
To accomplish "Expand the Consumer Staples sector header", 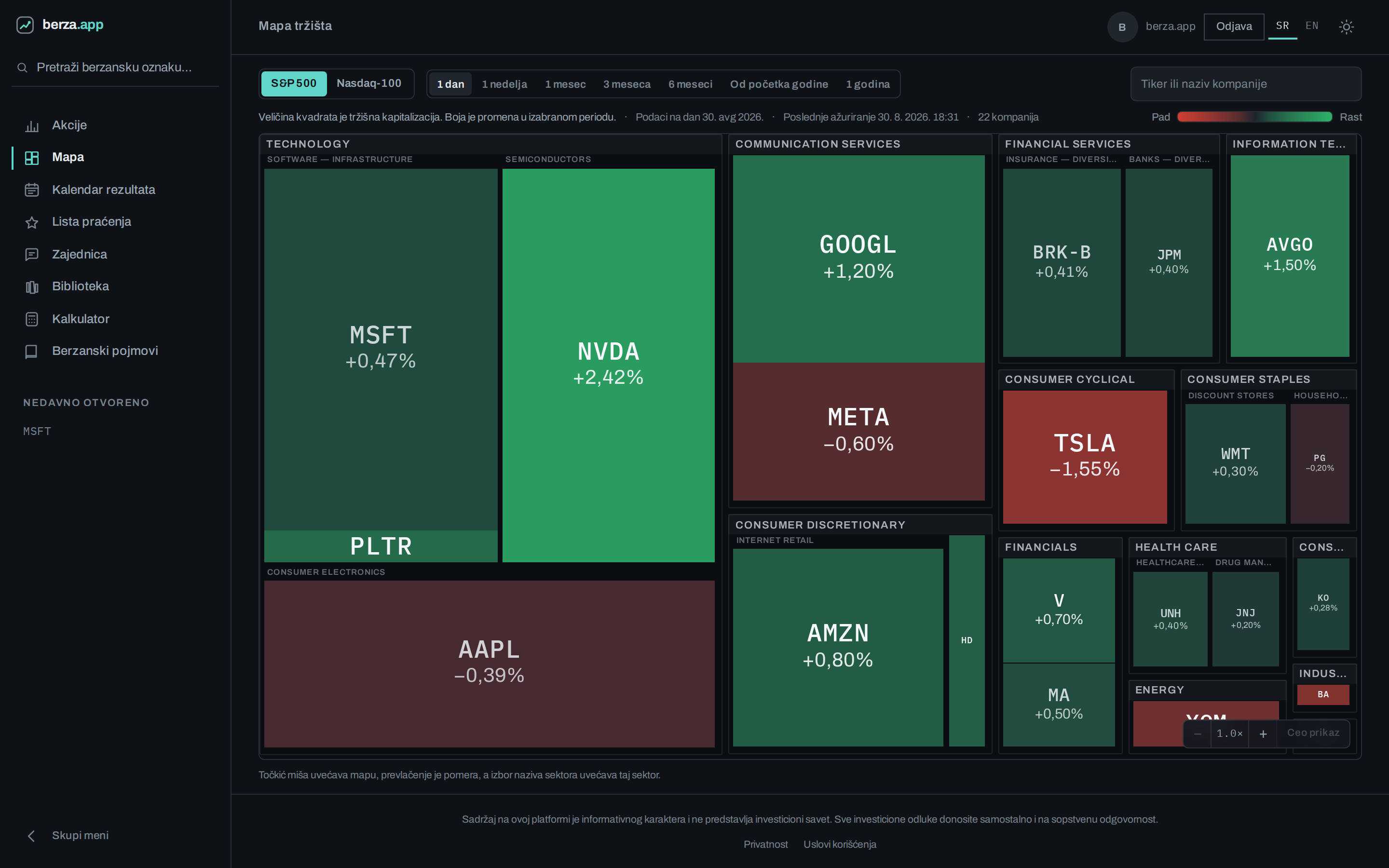I will pyautogui.click(x=1268, y=380).
